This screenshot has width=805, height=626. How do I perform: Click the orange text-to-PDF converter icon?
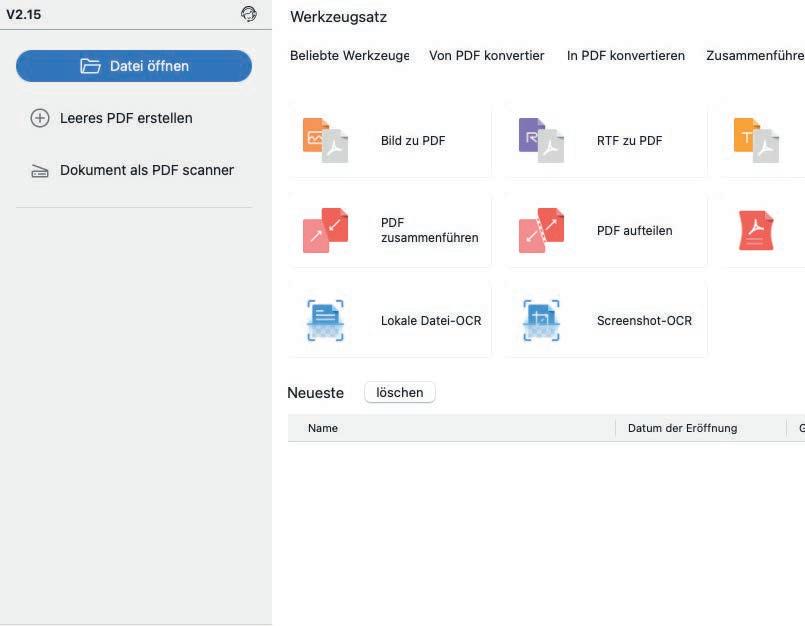pyautogui.click(x=756, y=140)
